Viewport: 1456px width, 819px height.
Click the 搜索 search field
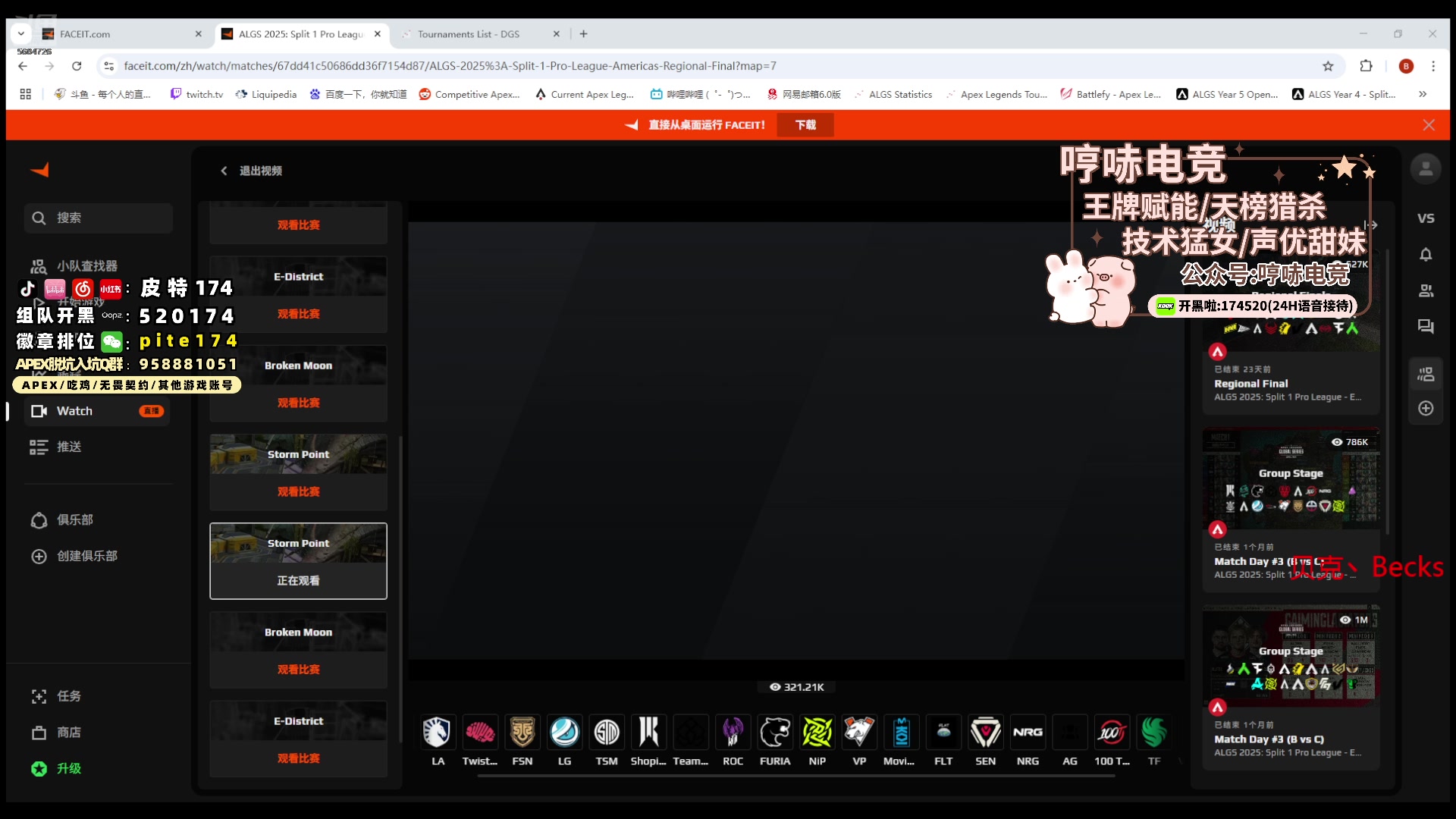[99, 218]
